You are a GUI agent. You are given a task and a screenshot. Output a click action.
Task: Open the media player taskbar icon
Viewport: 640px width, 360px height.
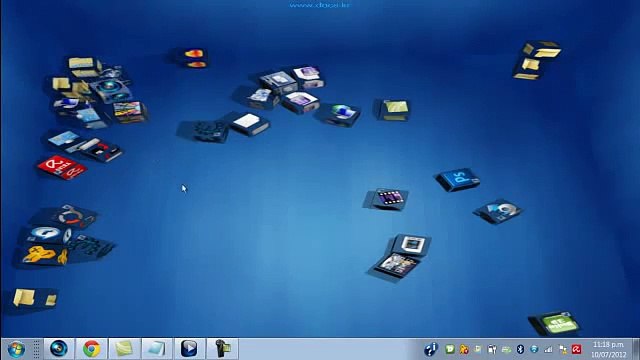coord(189,349)
